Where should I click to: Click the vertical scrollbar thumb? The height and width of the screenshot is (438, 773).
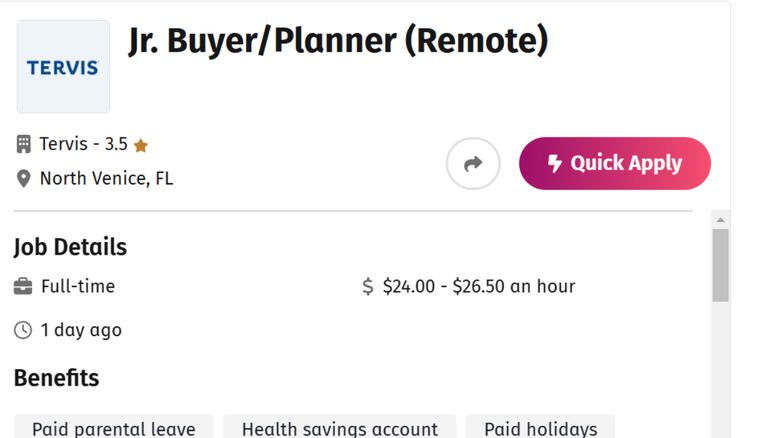click(x=720, y=265)
